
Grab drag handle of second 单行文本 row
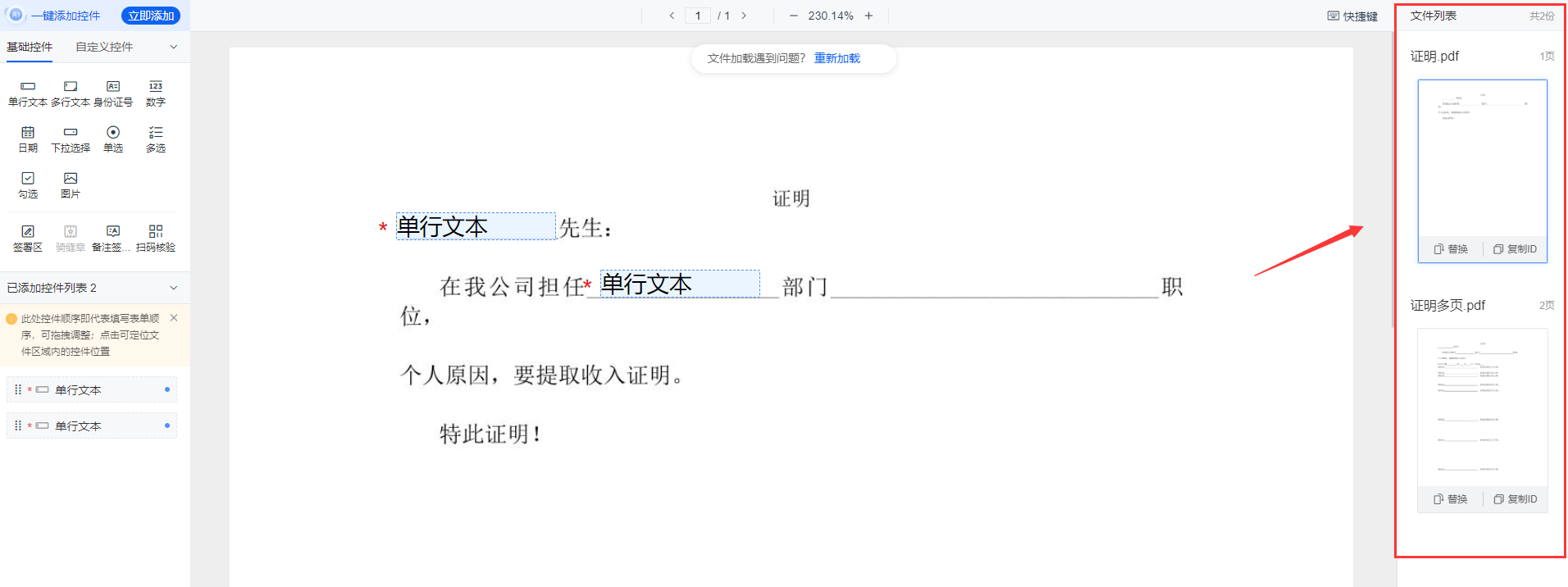tap(18, 426)
